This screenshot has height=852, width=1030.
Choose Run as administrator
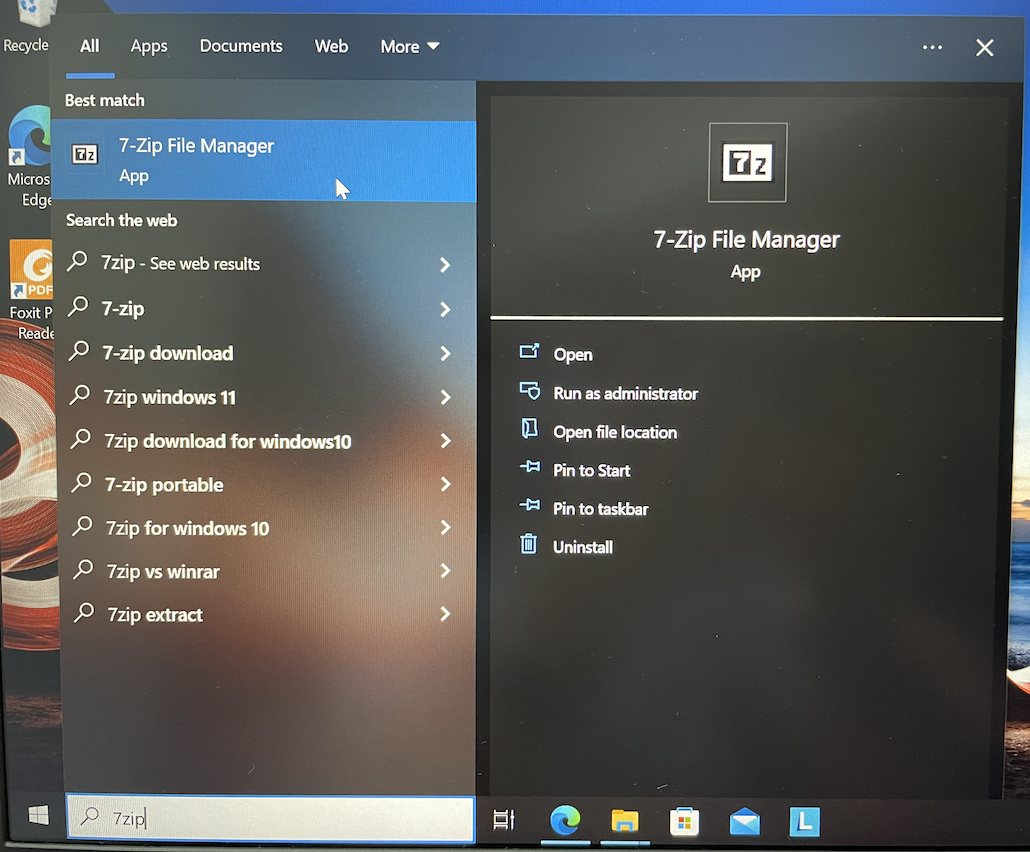point(625,393)
